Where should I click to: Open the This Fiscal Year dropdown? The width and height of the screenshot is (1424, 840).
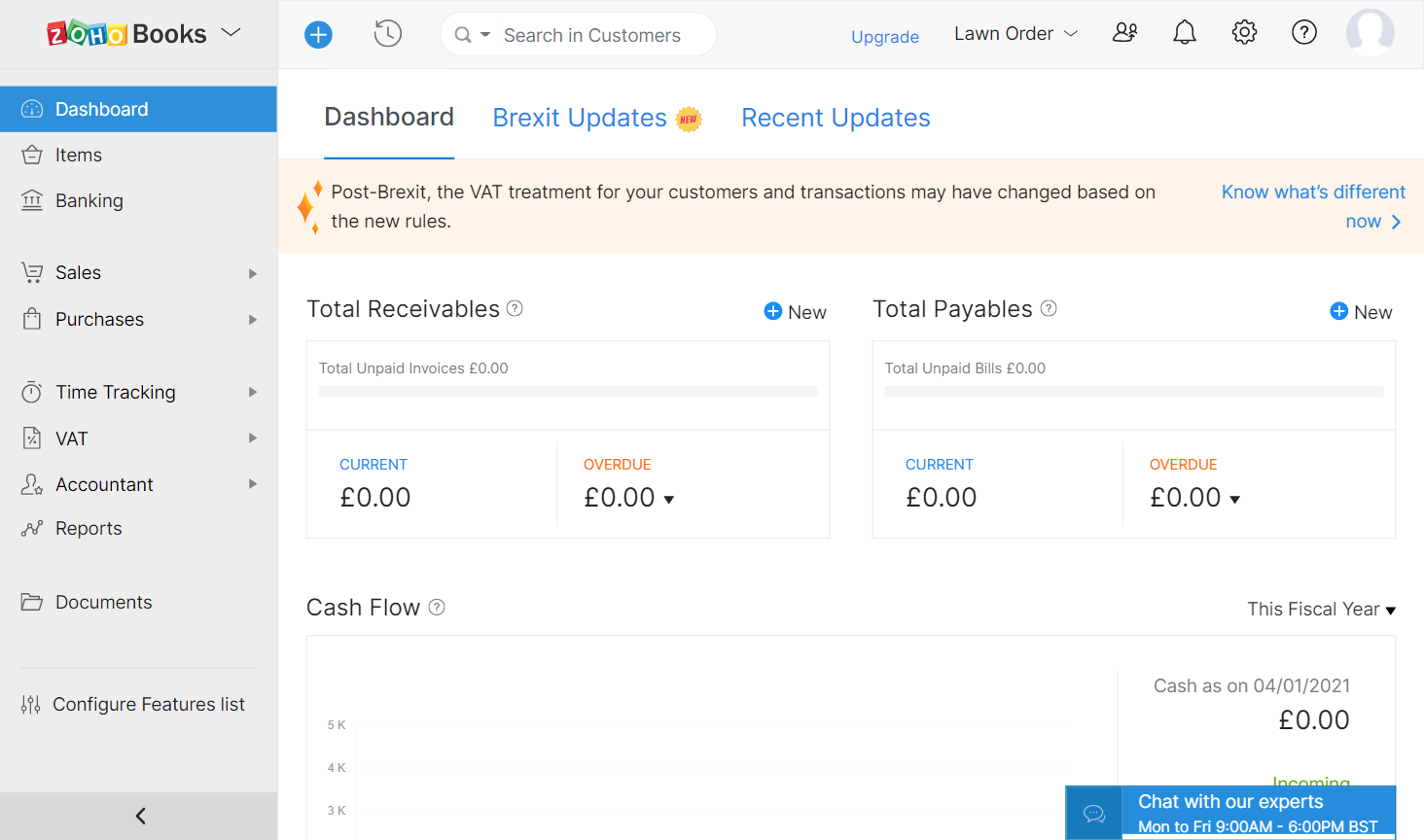click(x=1321, y=610)
